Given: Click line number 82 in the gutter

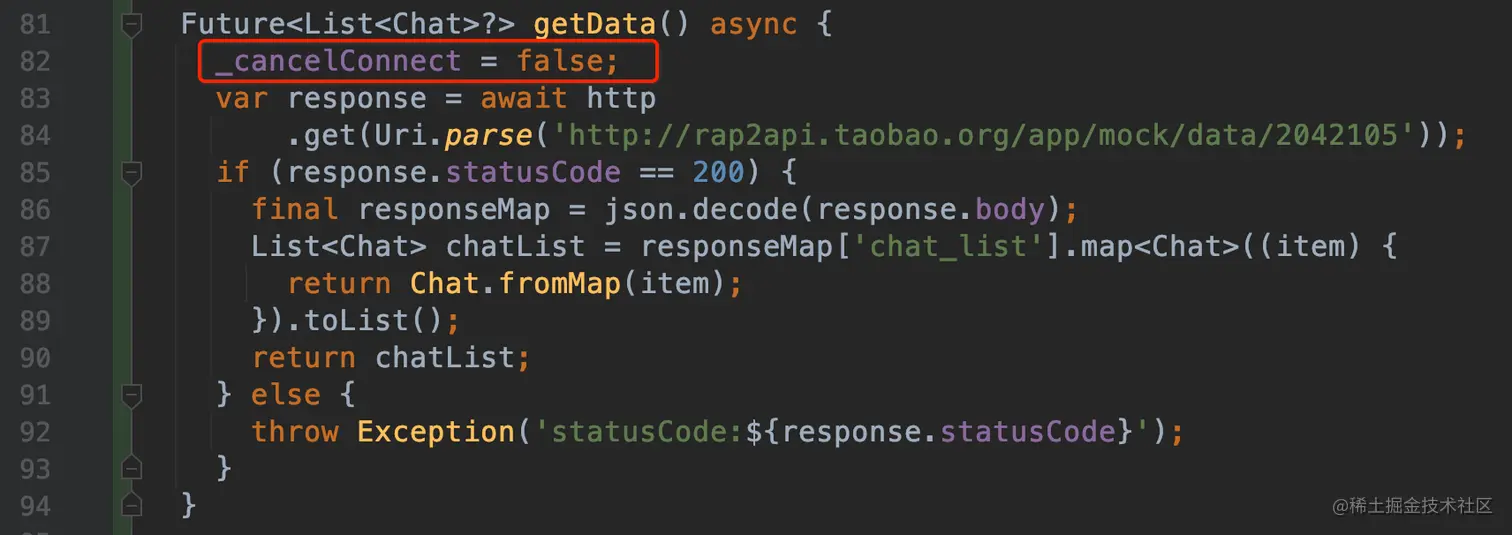Looking at the screenshot, I should [35, 62].
